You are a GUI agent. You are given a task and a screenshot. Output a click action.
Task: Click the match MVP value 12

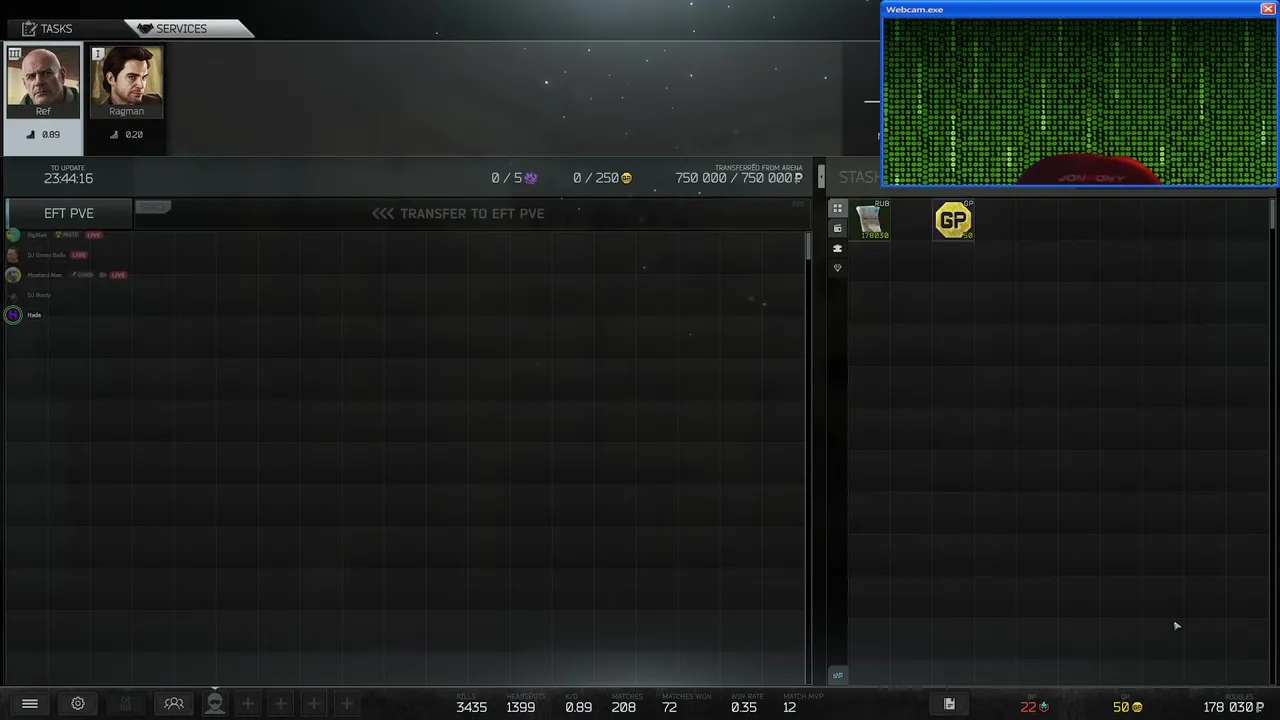789,707
